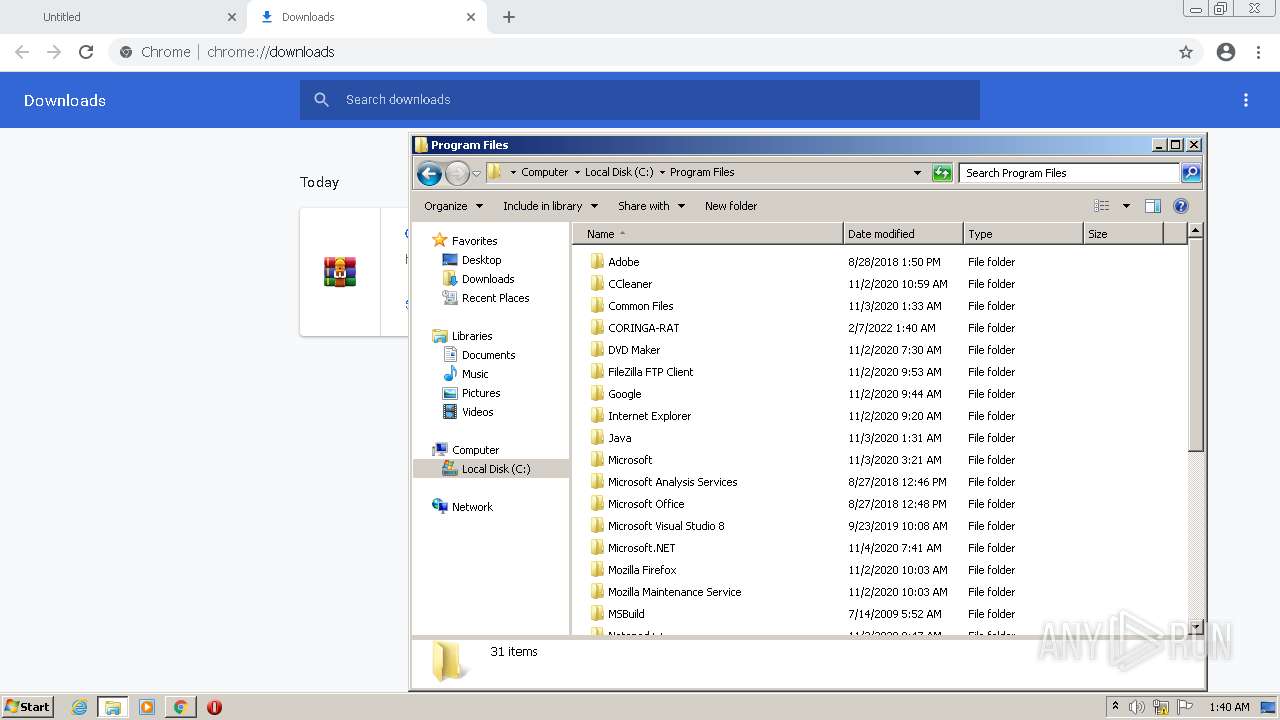Open Windows Media Player taskbar icon
The height and width of the screenshot is (720, 1280).
[147, 707]
